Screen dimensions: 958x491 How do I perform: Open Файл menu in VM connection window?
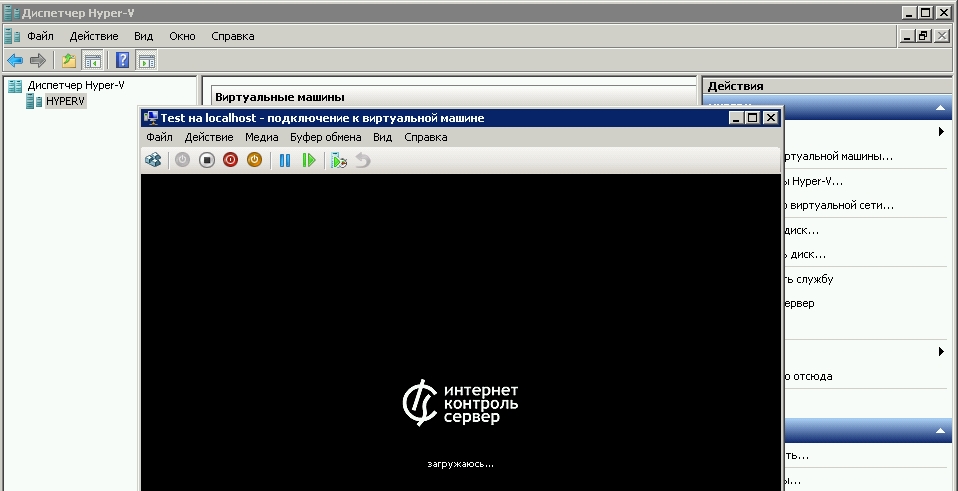pos(159,137)
